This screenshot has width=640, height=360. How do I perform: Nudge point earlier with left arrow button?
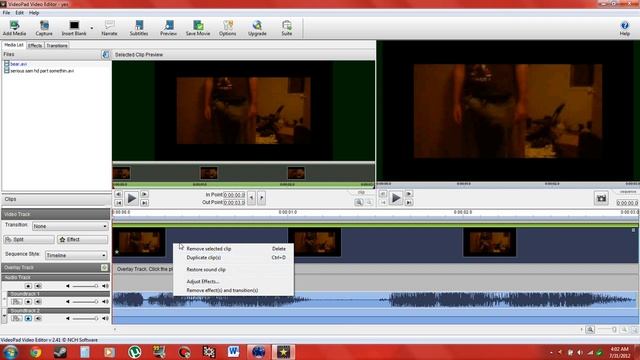click(x=251, y=198)
